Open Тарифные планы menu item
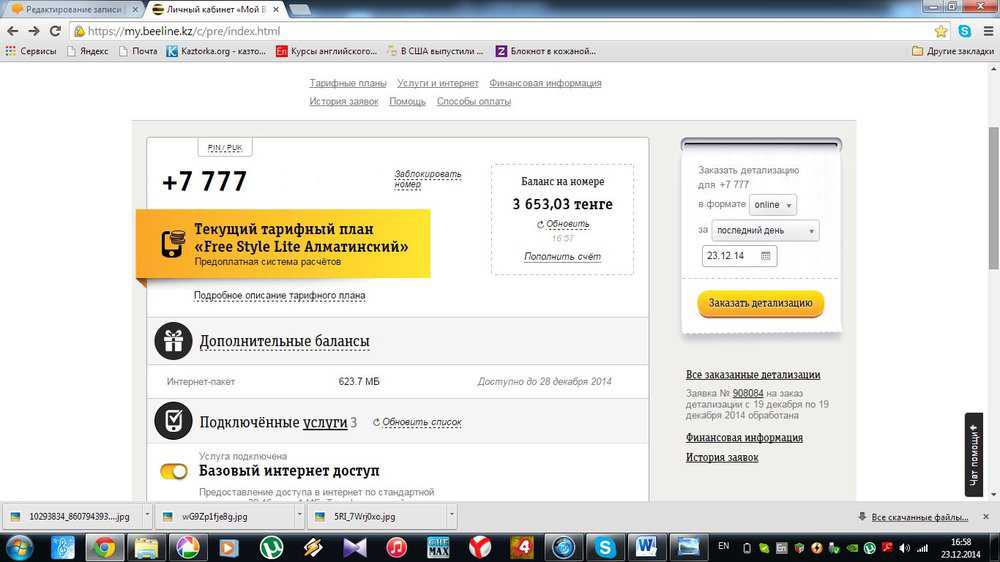 pyautogui.click(x=348, y=83)
